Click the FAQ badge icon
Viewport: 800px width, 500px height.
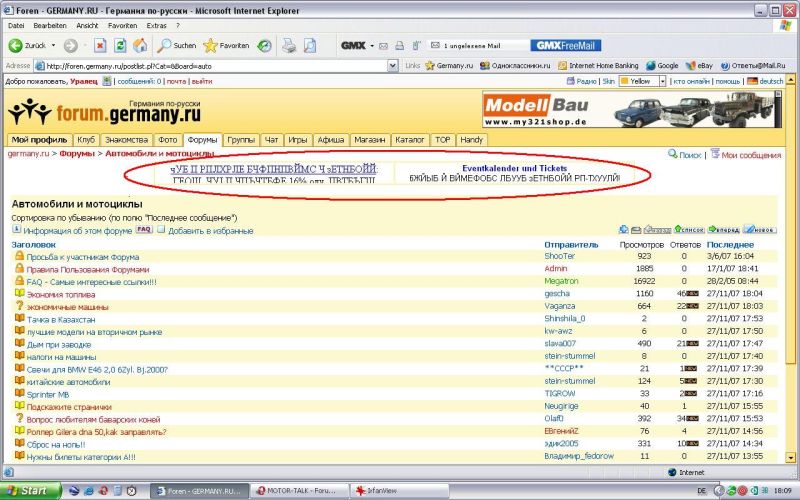tap(144, 230)
